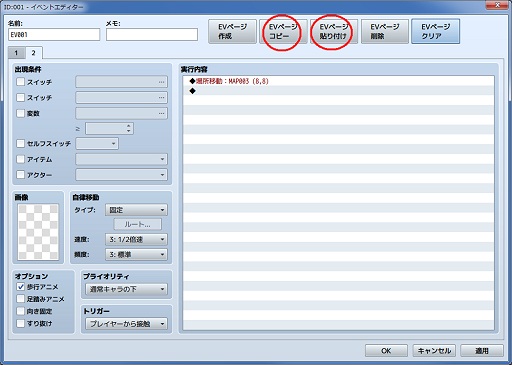Open the 変数 selector ellipsis button

[x=162, y=113]
